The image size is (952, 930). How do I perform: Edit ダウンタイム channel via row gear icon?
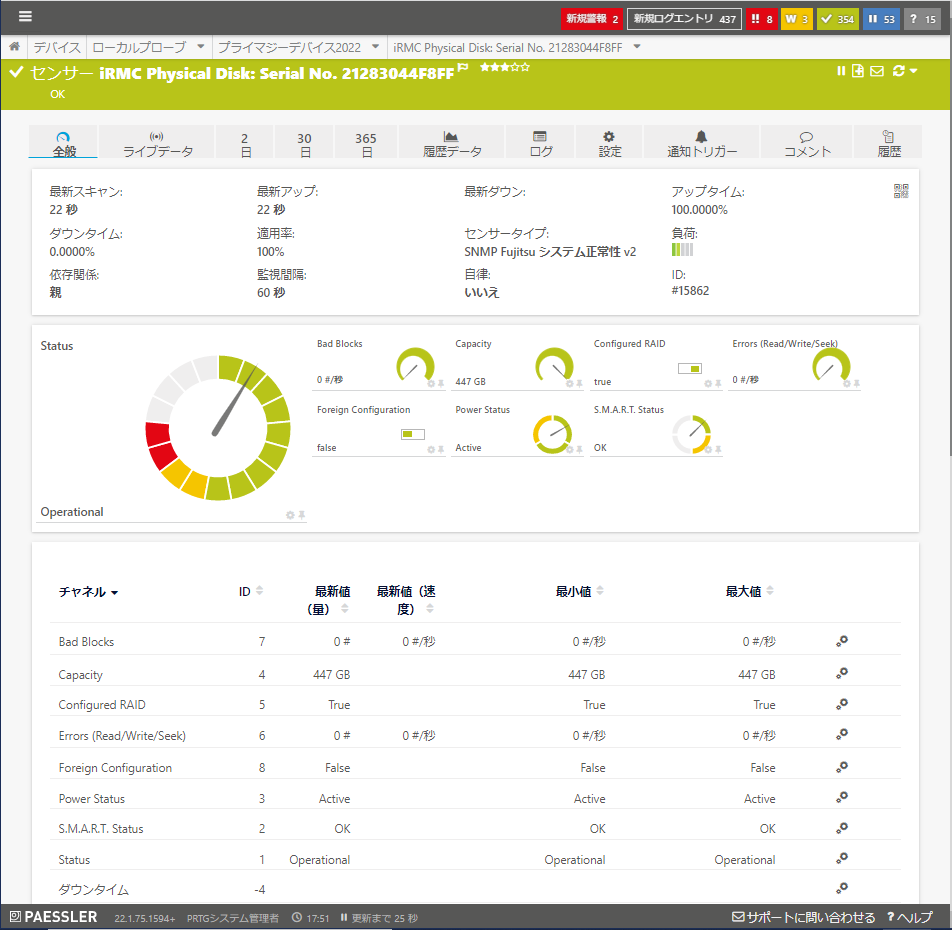[842, 888]
